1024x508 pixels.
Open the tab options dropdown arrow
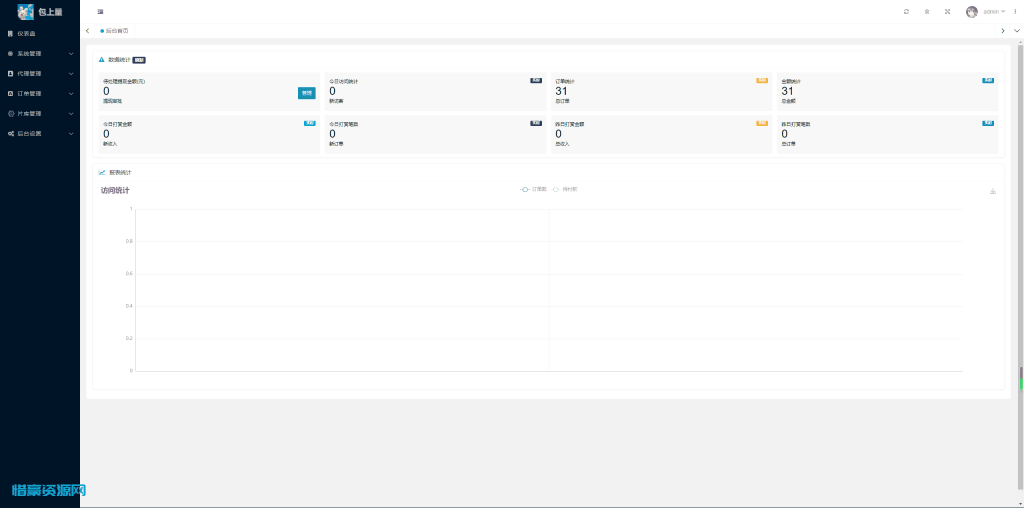(1016, 31)
